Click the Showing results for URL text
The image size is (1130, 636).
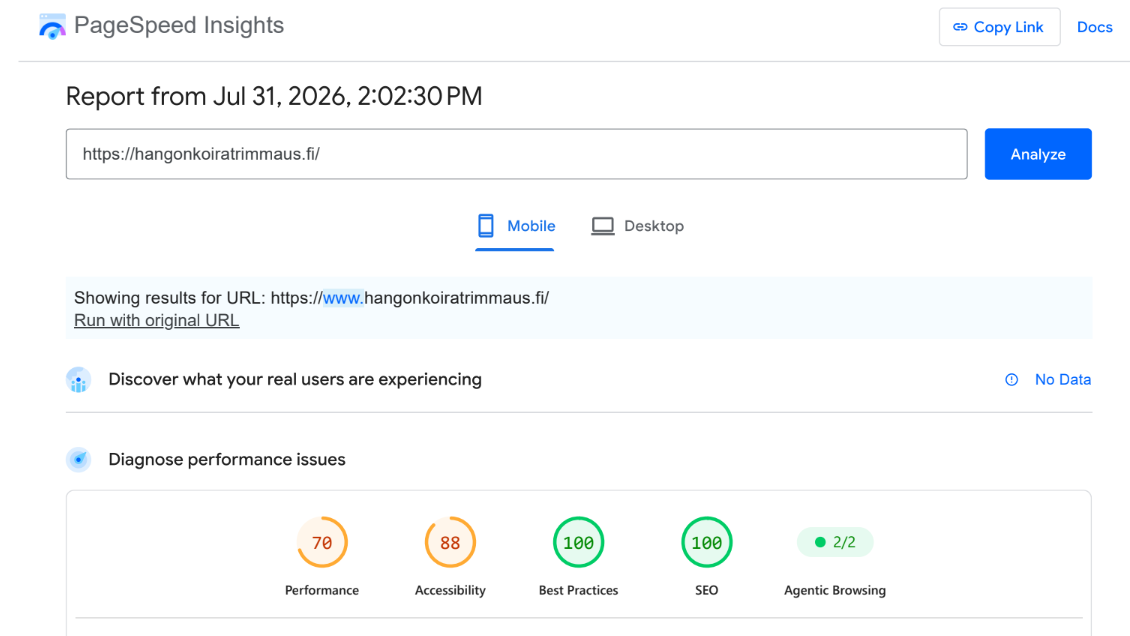311,298
